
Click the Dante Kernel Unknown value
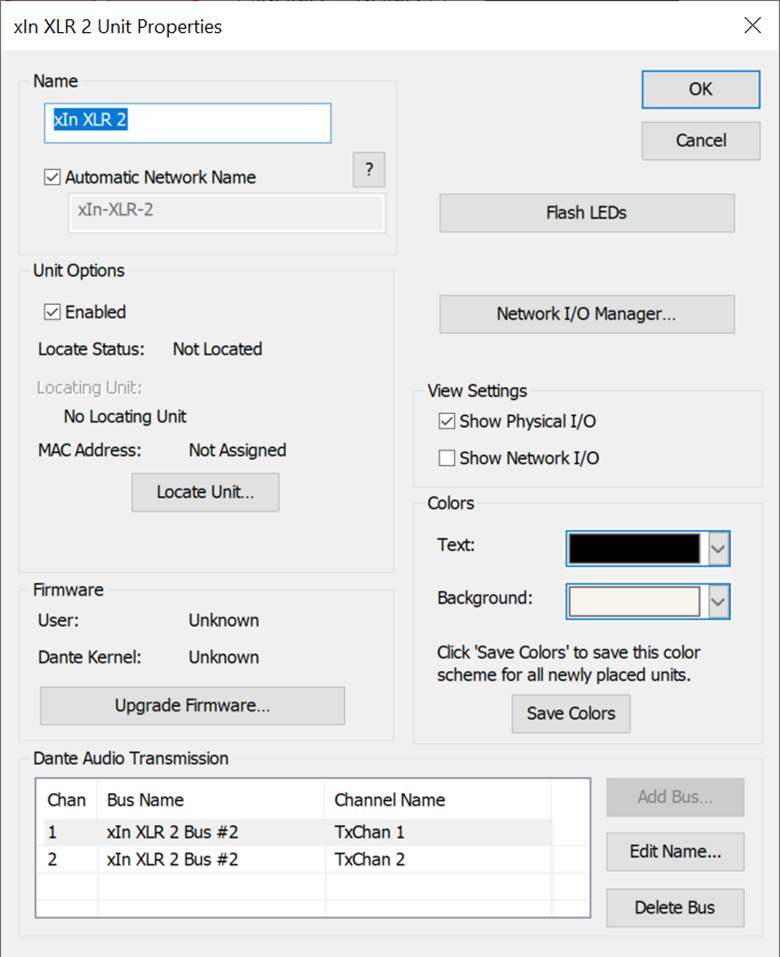coord(223,657)
